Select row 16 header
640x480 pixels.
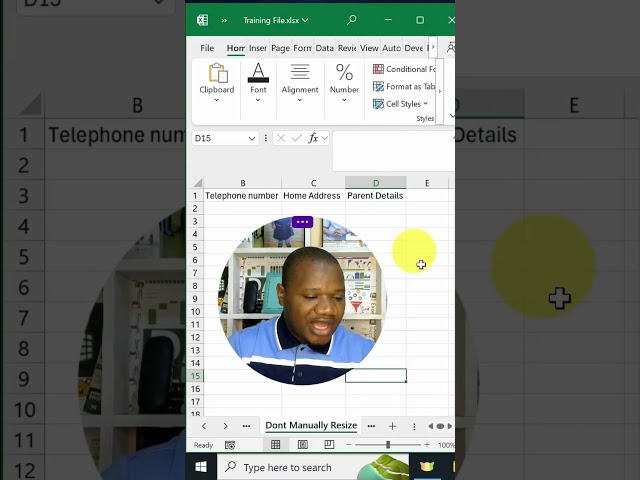[195, 389]
